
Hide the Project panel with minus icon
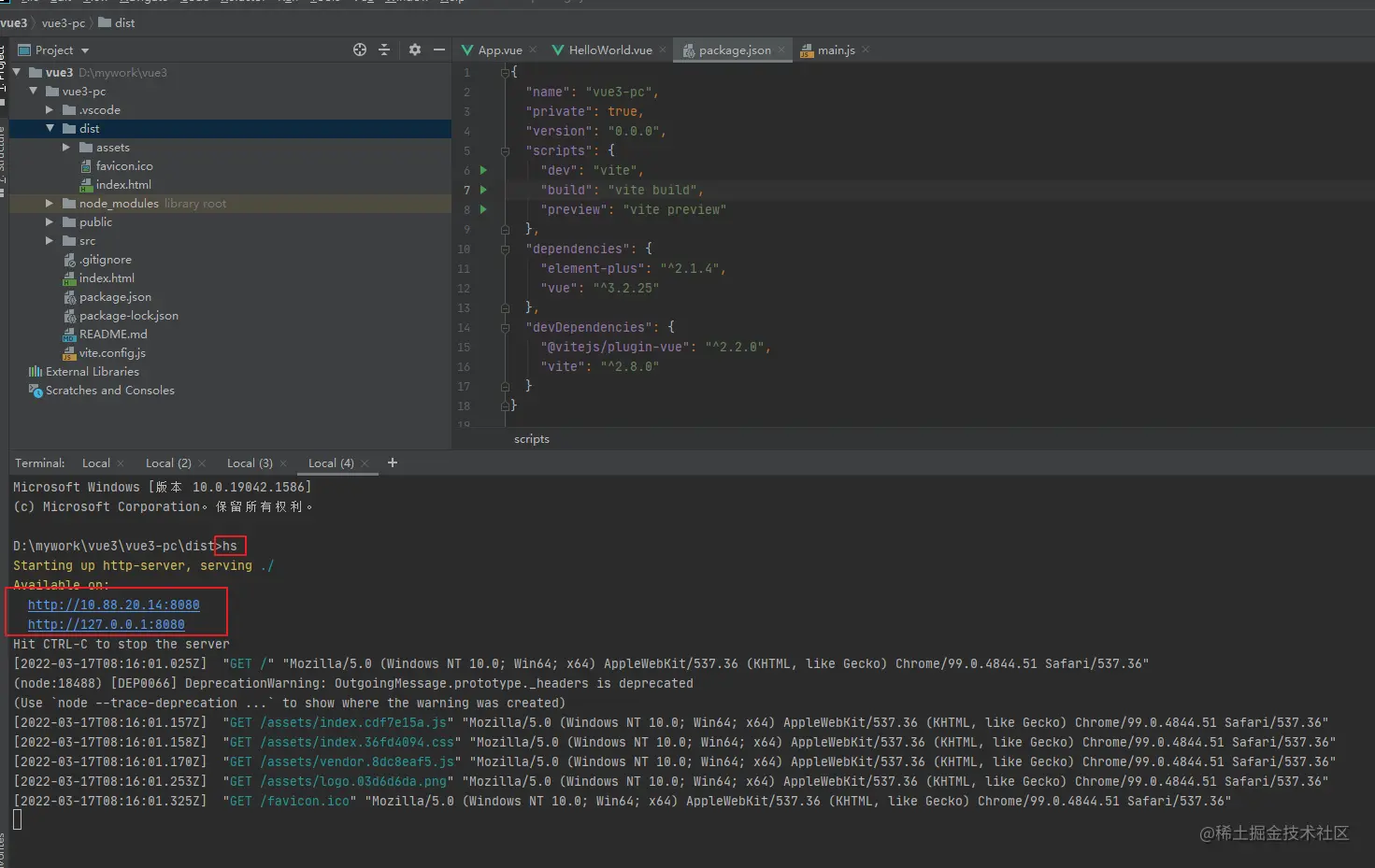click(x=439, y=50)
